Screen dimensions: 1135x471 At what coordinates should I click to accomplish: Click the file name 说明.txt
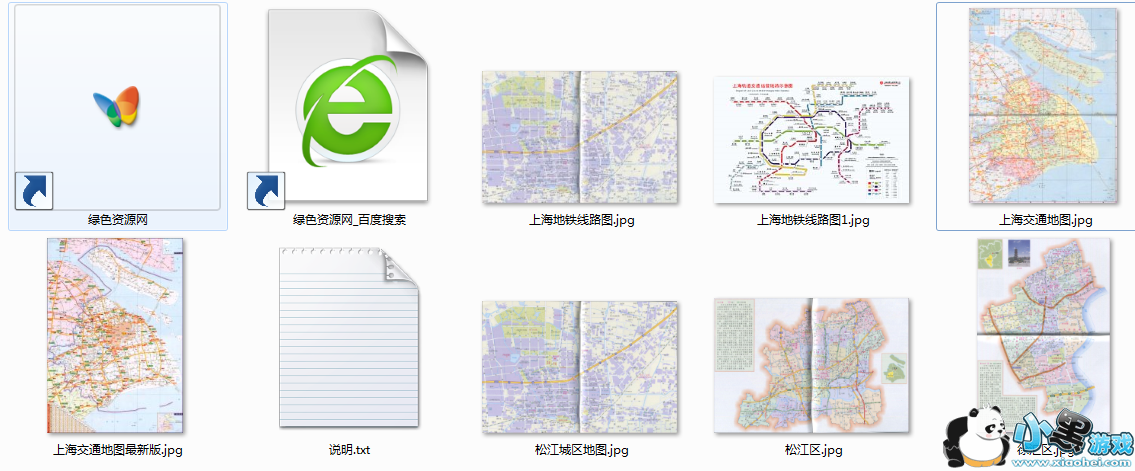pos(350,450)
